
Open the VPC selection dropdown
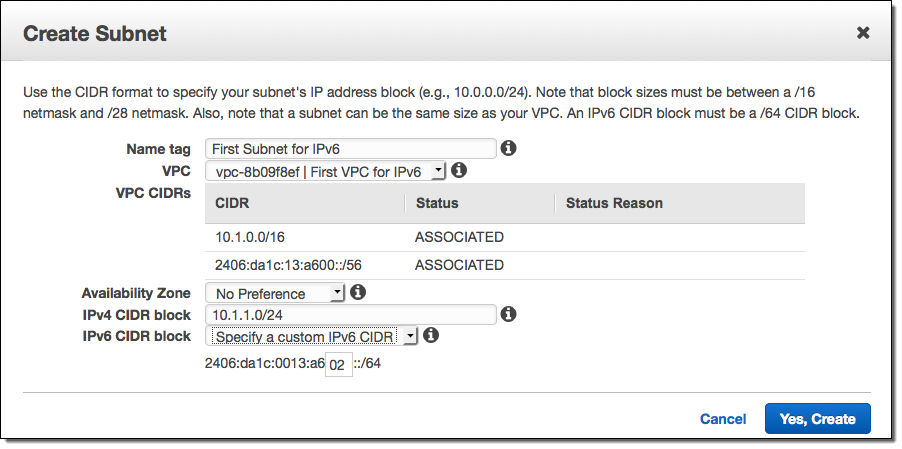pyautogui.click(x=325, y=172)
